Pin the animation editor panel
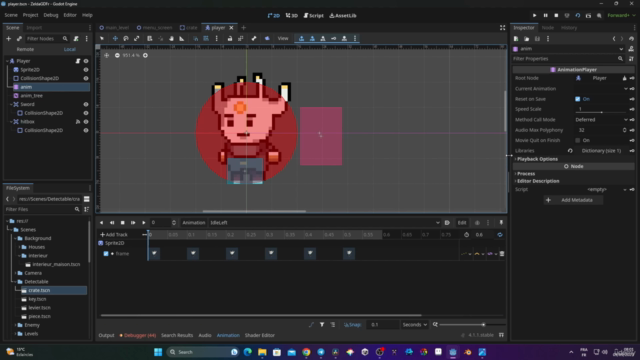640x360 pixels. click(x=501, y=223)
